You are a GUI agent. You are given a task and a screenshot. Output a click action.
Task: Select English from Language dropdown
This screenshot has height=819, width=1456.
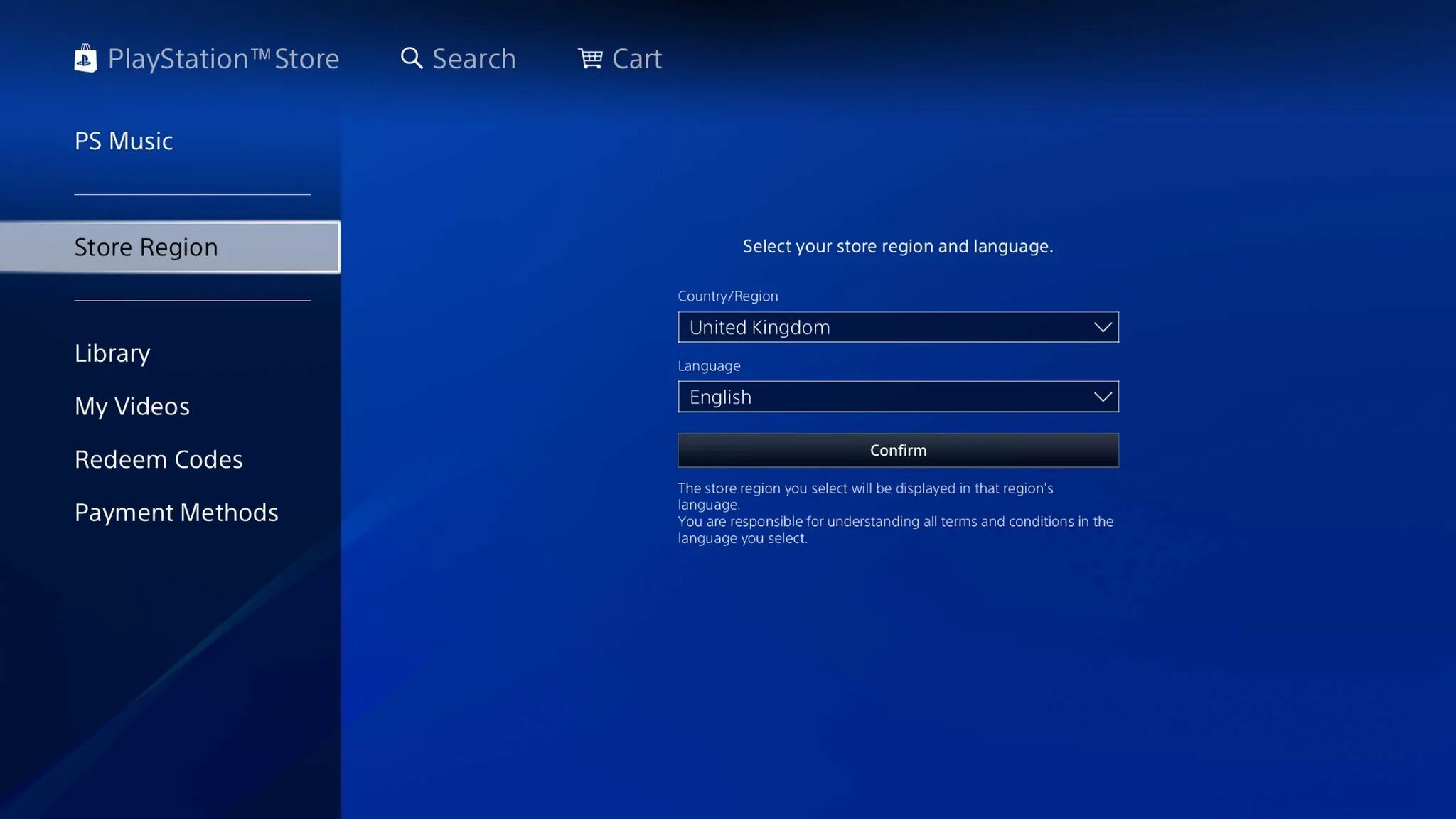[897, 396]
